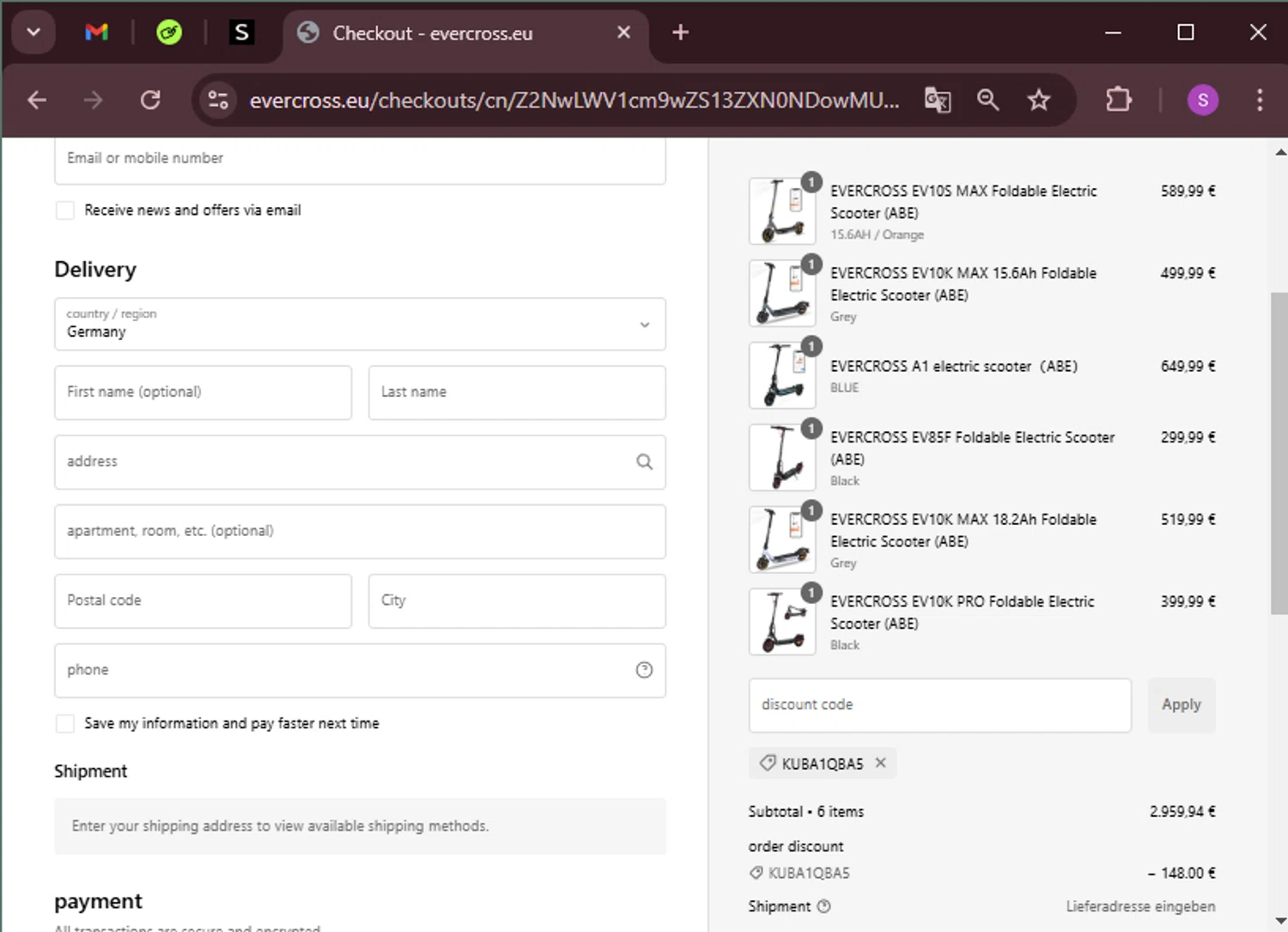Open a new browser tab
This screenshot has height=932, width=1288.
(680, 33)
